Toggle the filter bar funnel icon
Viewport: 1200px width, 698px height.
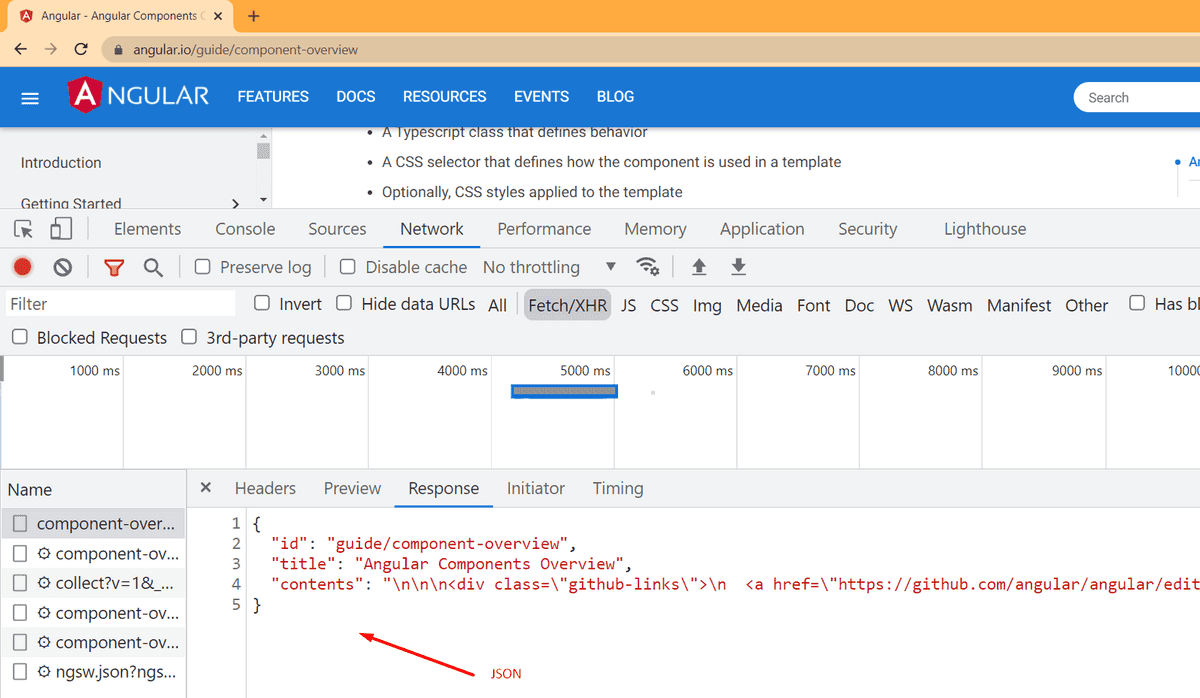(113, 266)
